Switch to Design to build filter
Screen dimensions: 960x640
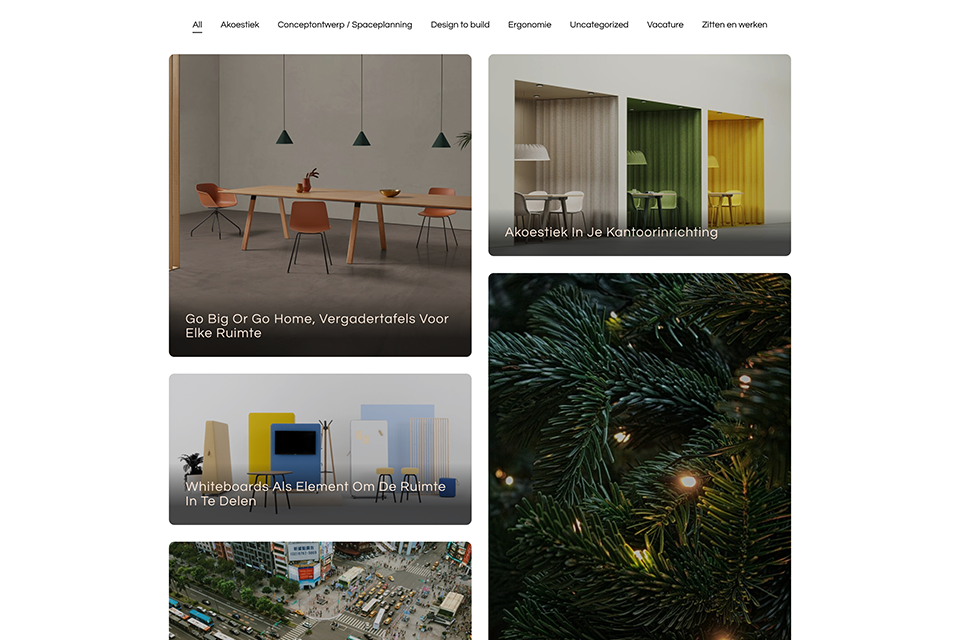[x=460, y=25]
